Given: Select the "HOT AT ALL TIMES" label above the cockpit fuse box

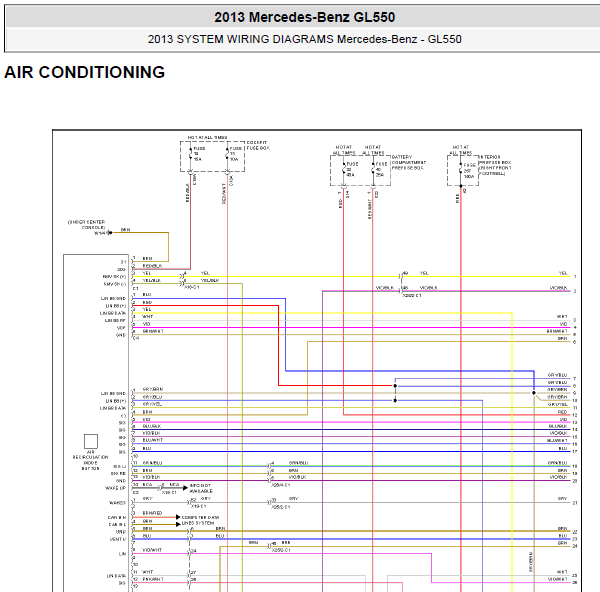Looking at the screenshot, I should pos(207,137).
